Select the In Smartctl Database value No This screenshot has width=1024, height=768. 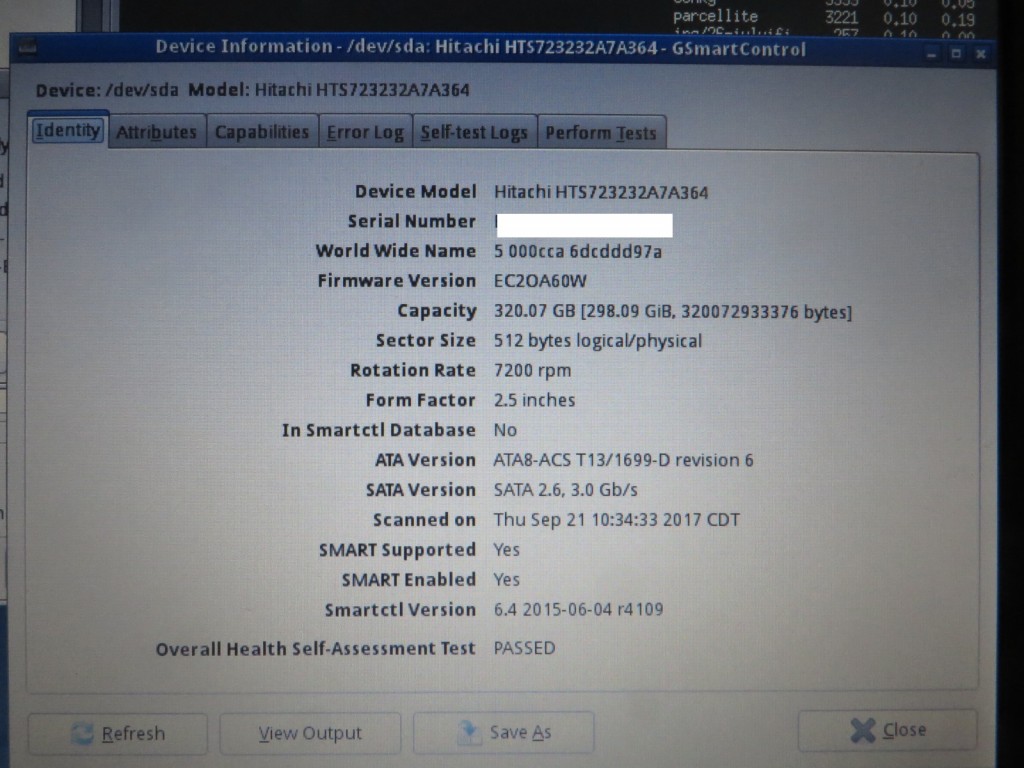pos(505,430)
